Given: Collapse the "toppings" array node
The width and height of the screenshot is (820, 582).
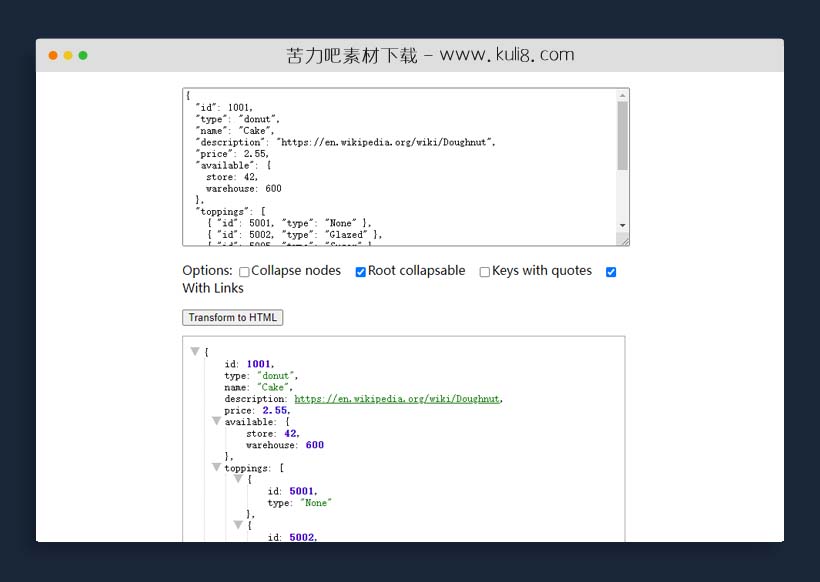Looking at the screenshot, I should click(216, 468).
